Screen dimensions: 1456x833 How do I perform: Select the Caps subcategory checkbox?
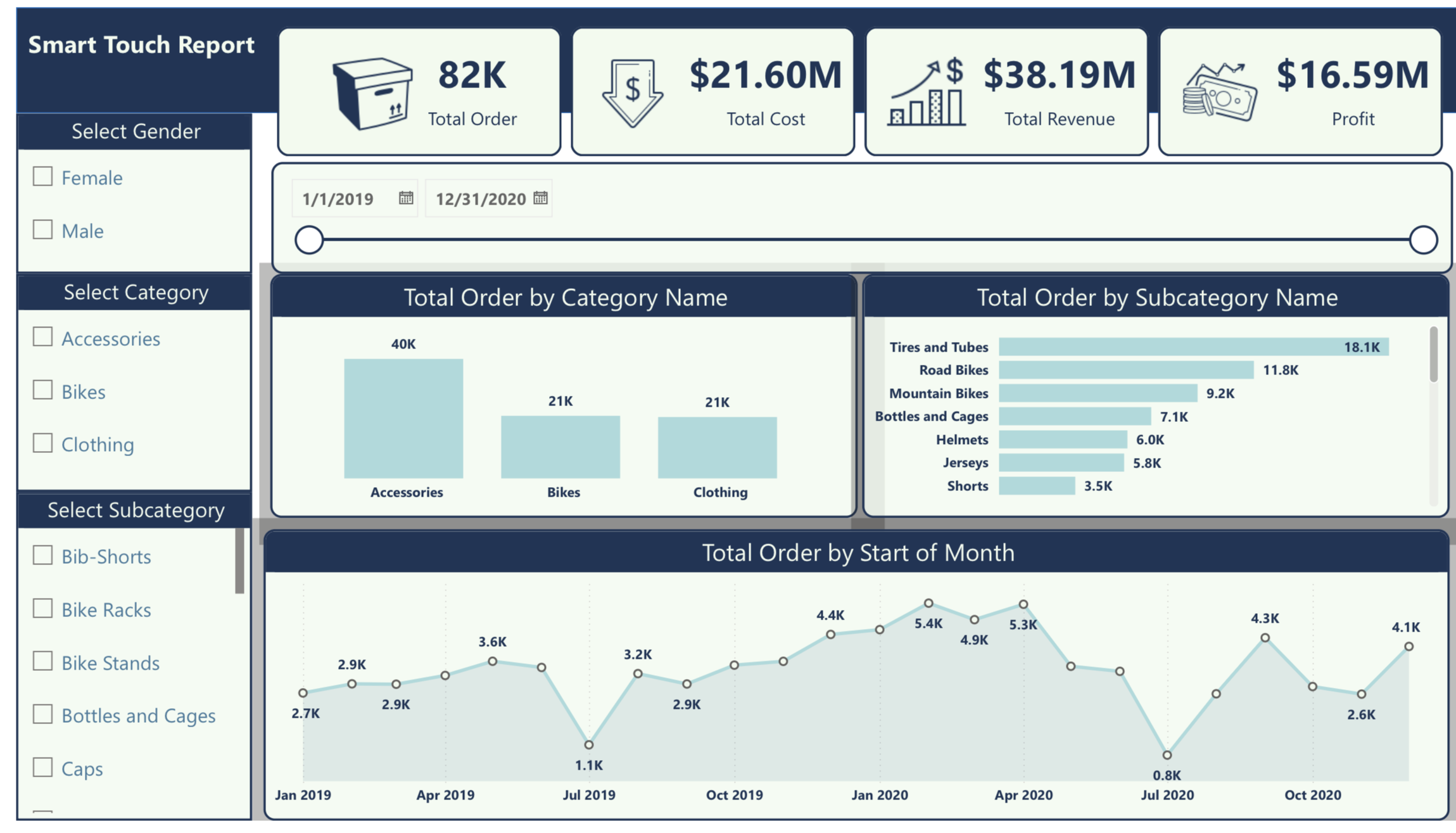point(42,767)
